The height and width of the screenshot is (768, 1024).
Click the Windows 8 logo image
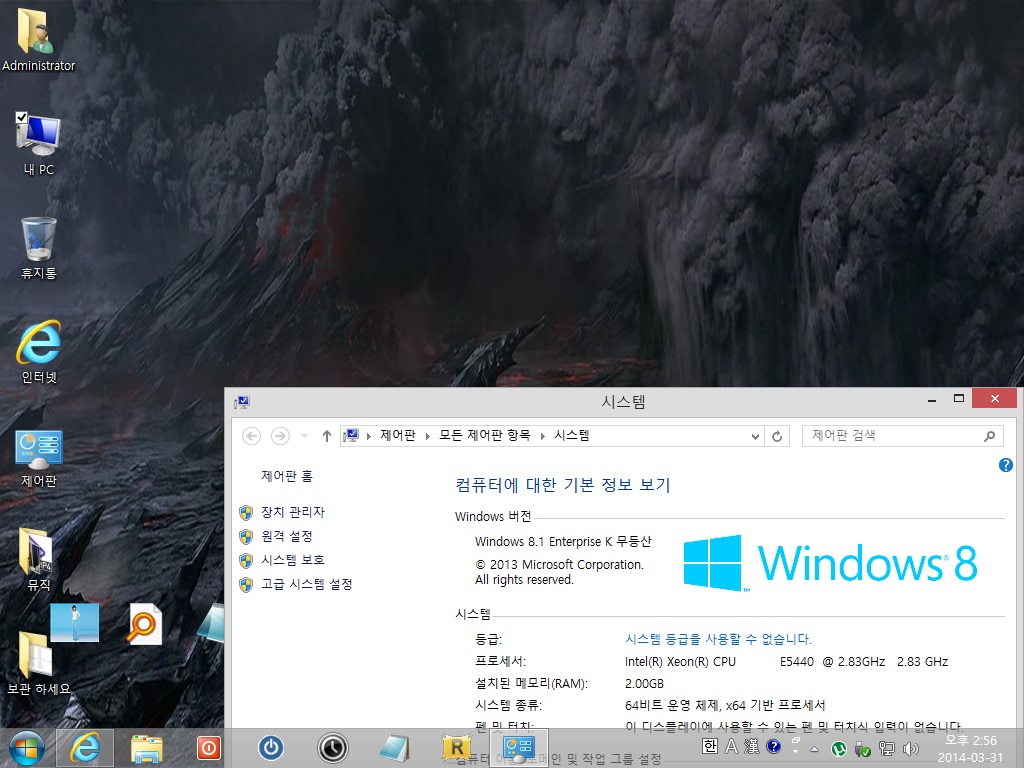[830, 562]
